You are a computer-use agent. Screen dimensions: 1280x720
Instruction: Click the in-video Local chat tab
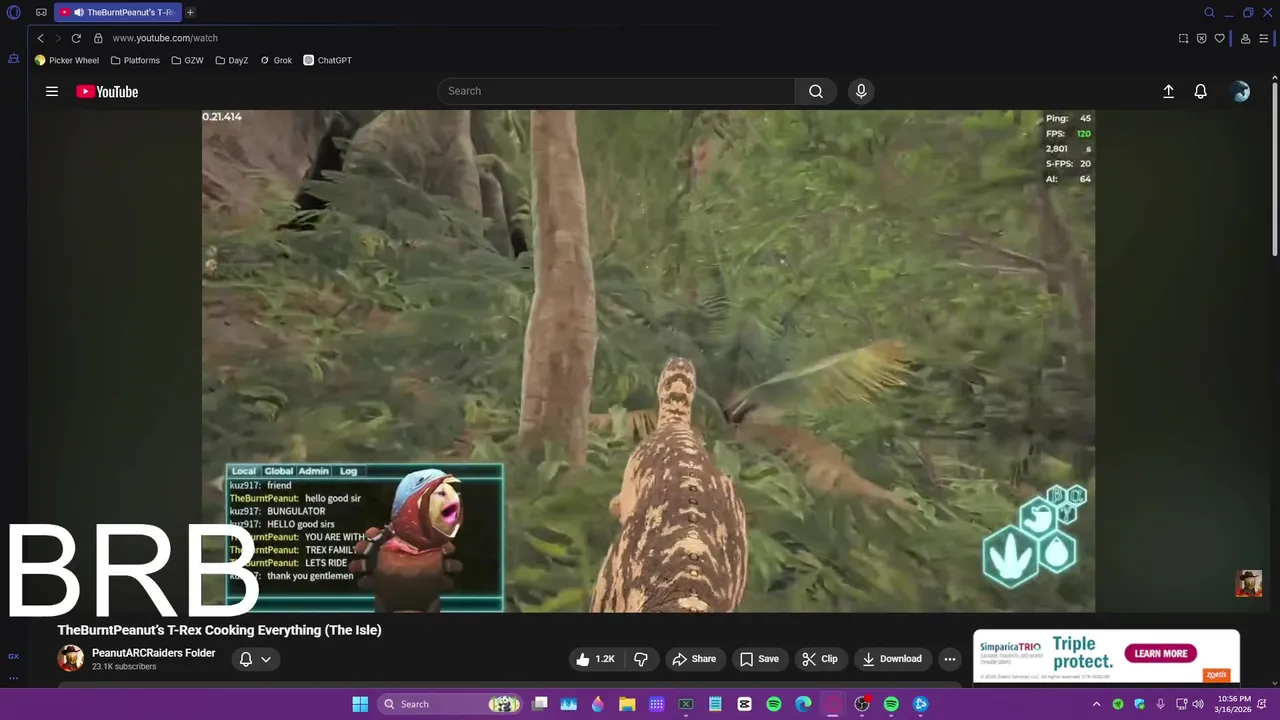click(x=244, y=471)
